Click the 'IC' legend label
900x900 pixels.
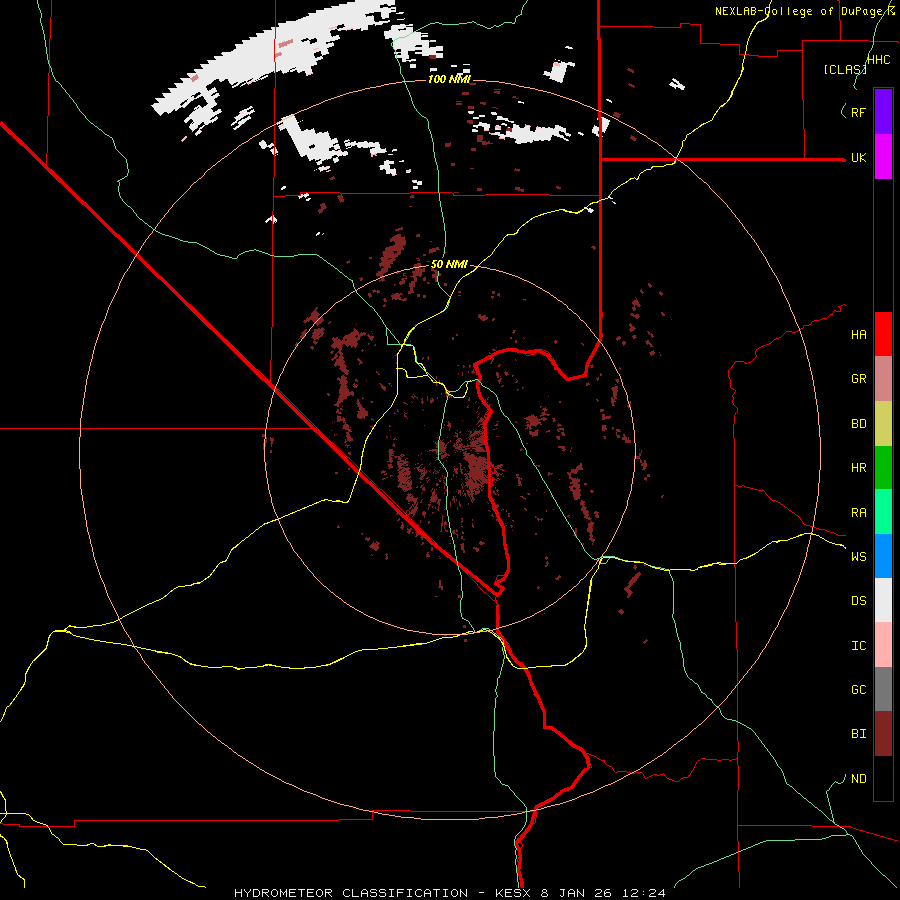pos(858,646)
